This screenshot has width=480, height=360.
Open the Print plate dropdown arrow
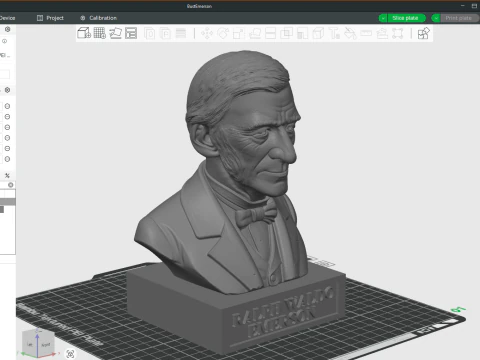(x=436, y=18)
